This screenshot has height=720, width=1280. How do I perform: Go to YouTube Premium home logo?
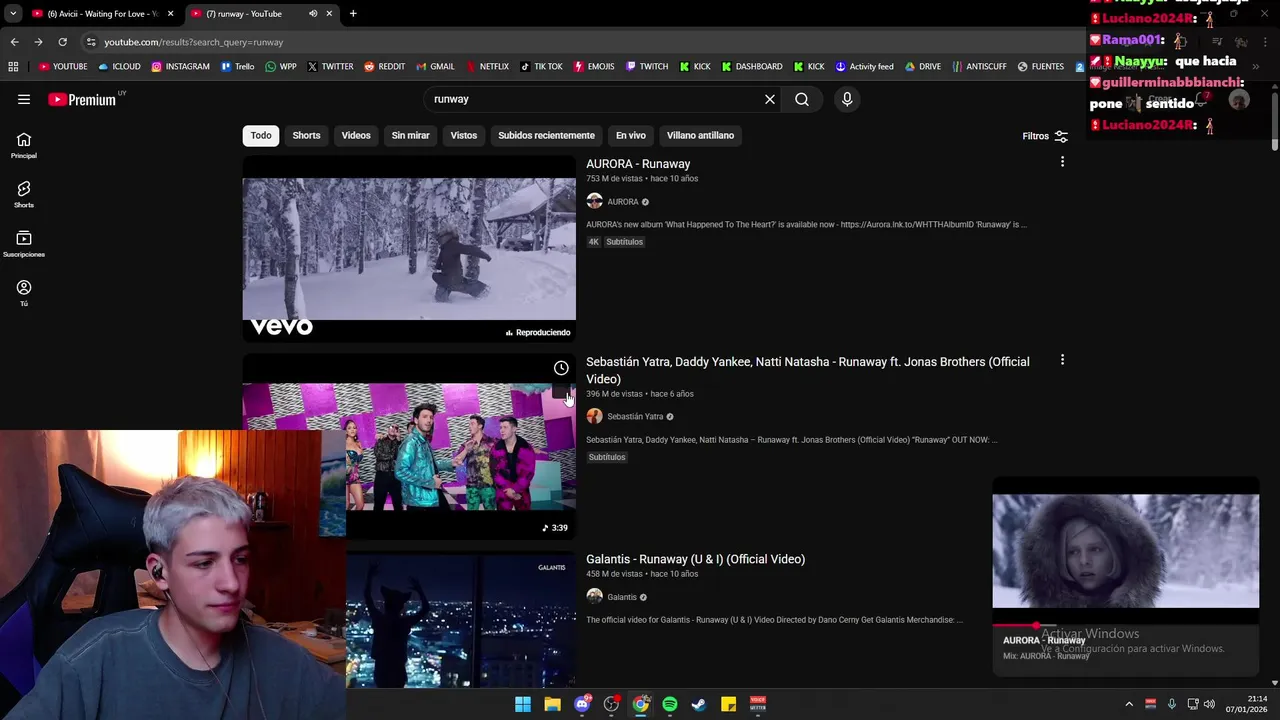coord(82,99)
